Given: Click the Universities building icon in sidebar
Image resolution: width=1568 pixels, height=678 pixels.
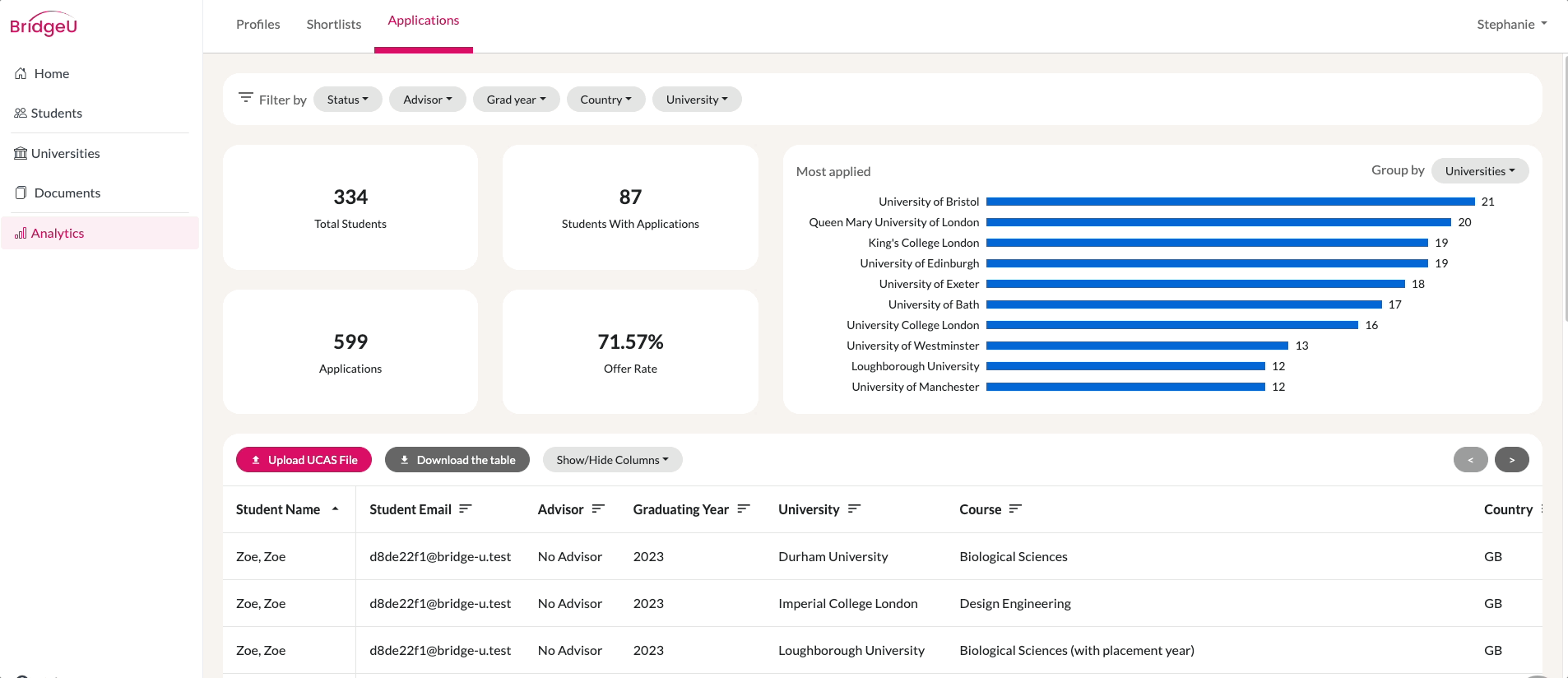Looking at the screenshot, I should 21,153.
